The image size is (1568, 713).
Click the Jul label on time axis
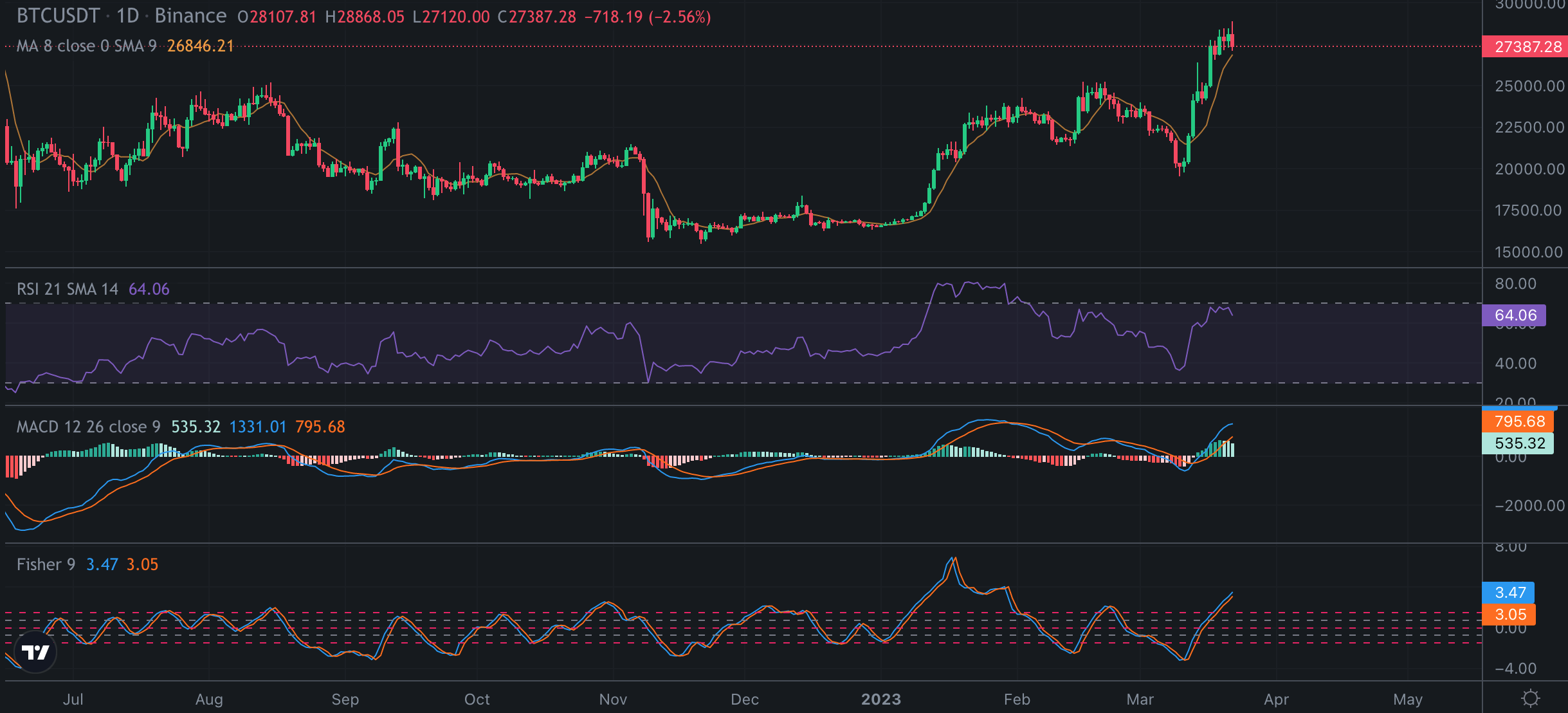73,699
